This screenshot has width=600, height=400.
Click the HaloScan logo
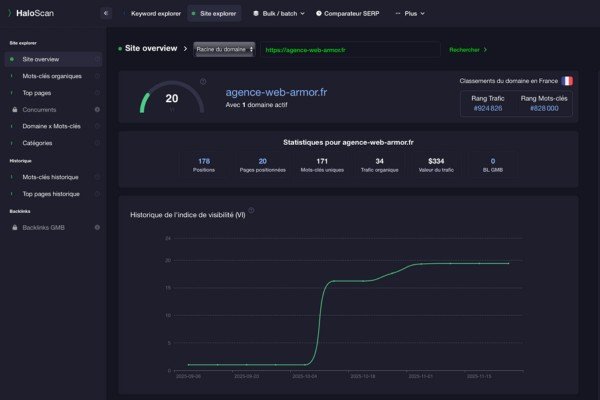pos(30,14)
